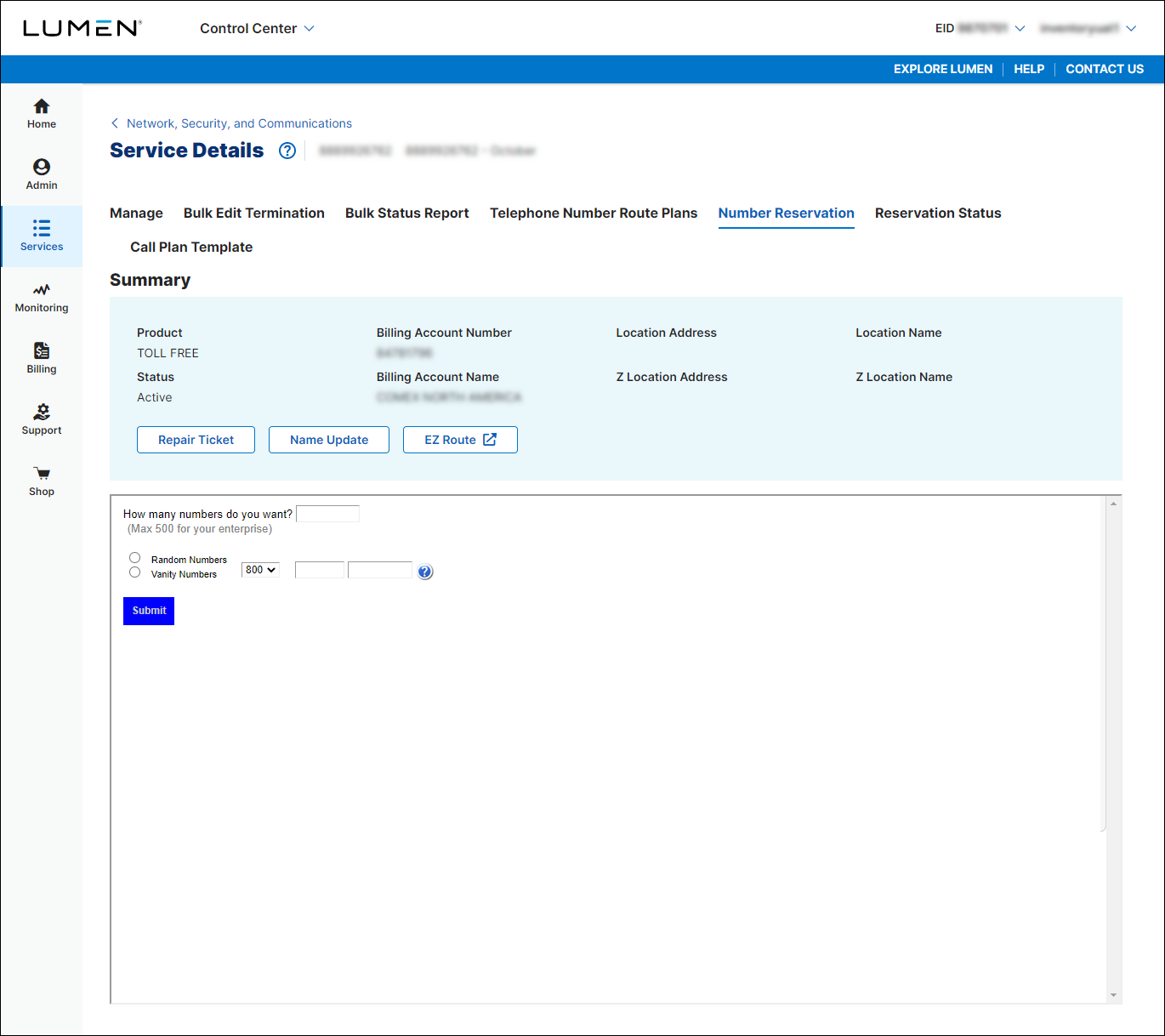Click the help icon next to Service Details

coord(287,151)
